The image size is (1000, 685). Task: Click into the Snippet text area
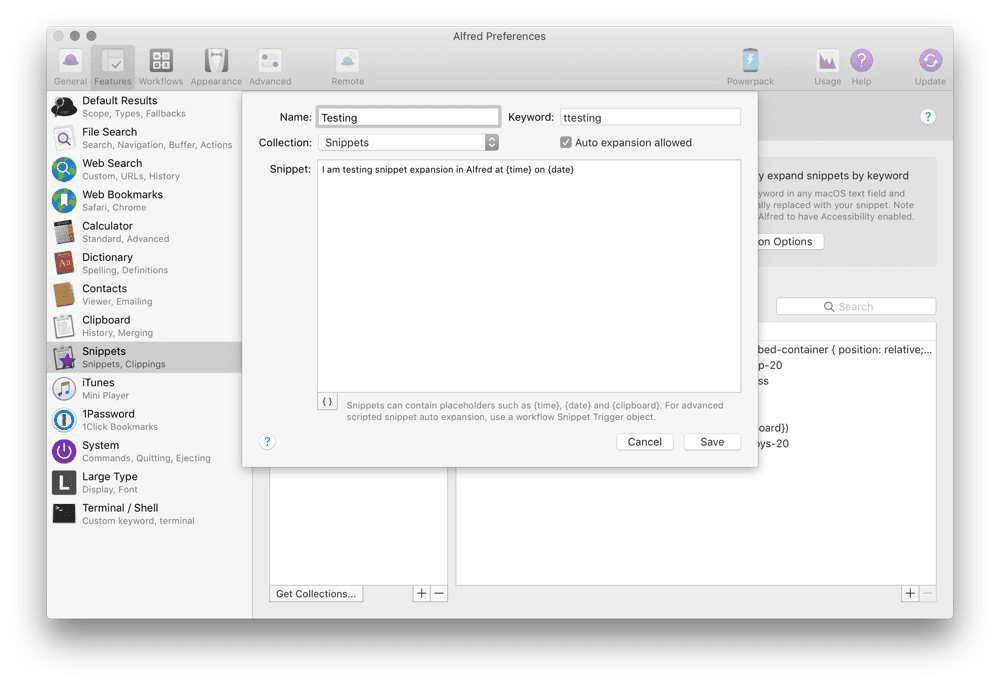pos(529,276)
